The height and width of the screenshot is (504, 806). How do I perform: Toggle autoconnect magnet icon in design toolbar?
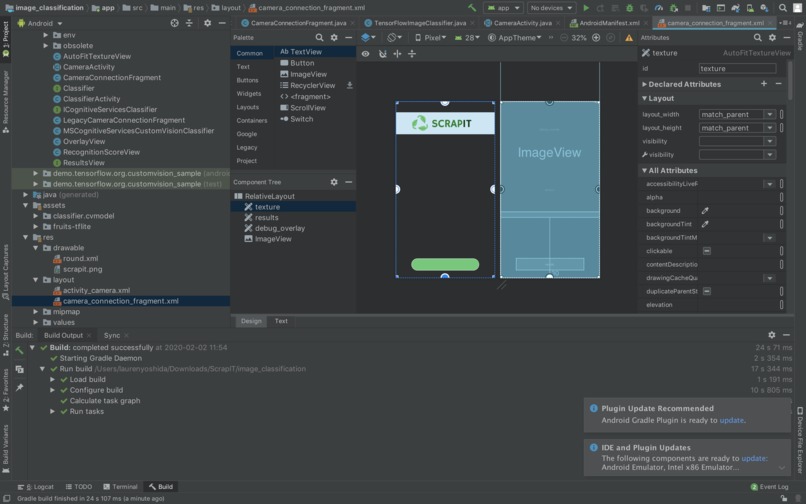[x=382, y=53]
